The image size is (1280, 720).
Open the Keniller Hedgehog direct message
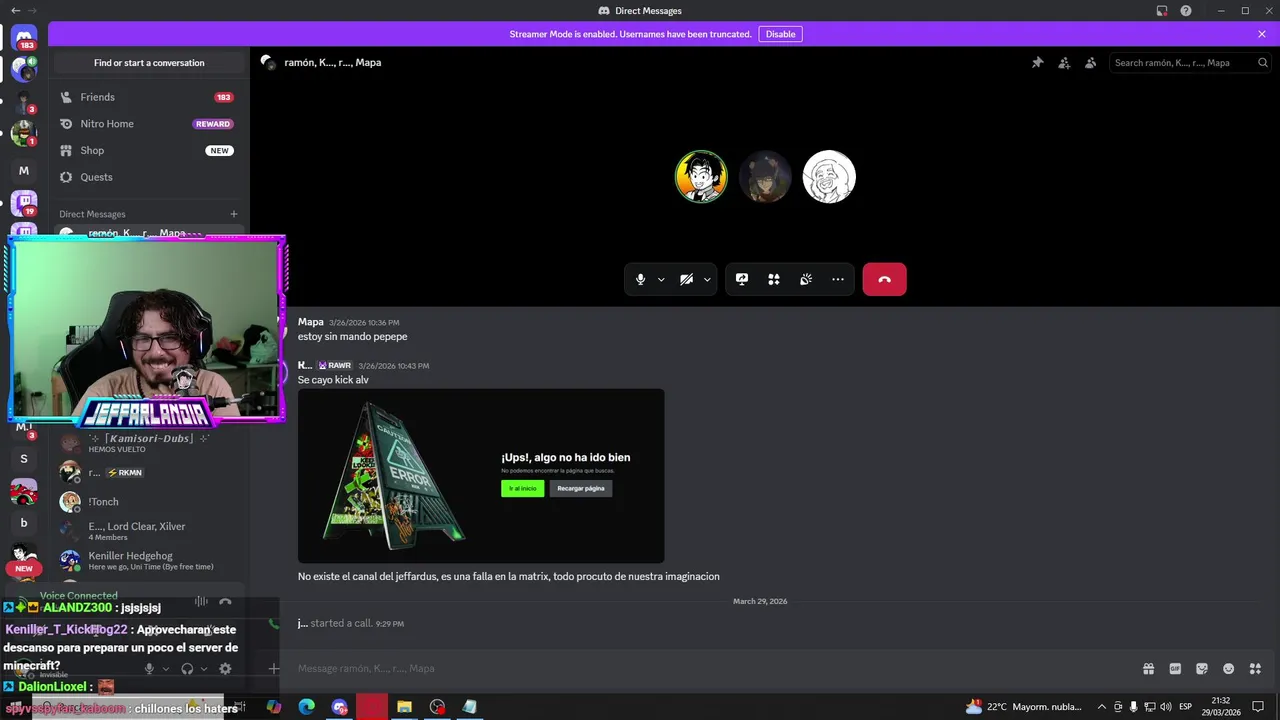point(147,560)
